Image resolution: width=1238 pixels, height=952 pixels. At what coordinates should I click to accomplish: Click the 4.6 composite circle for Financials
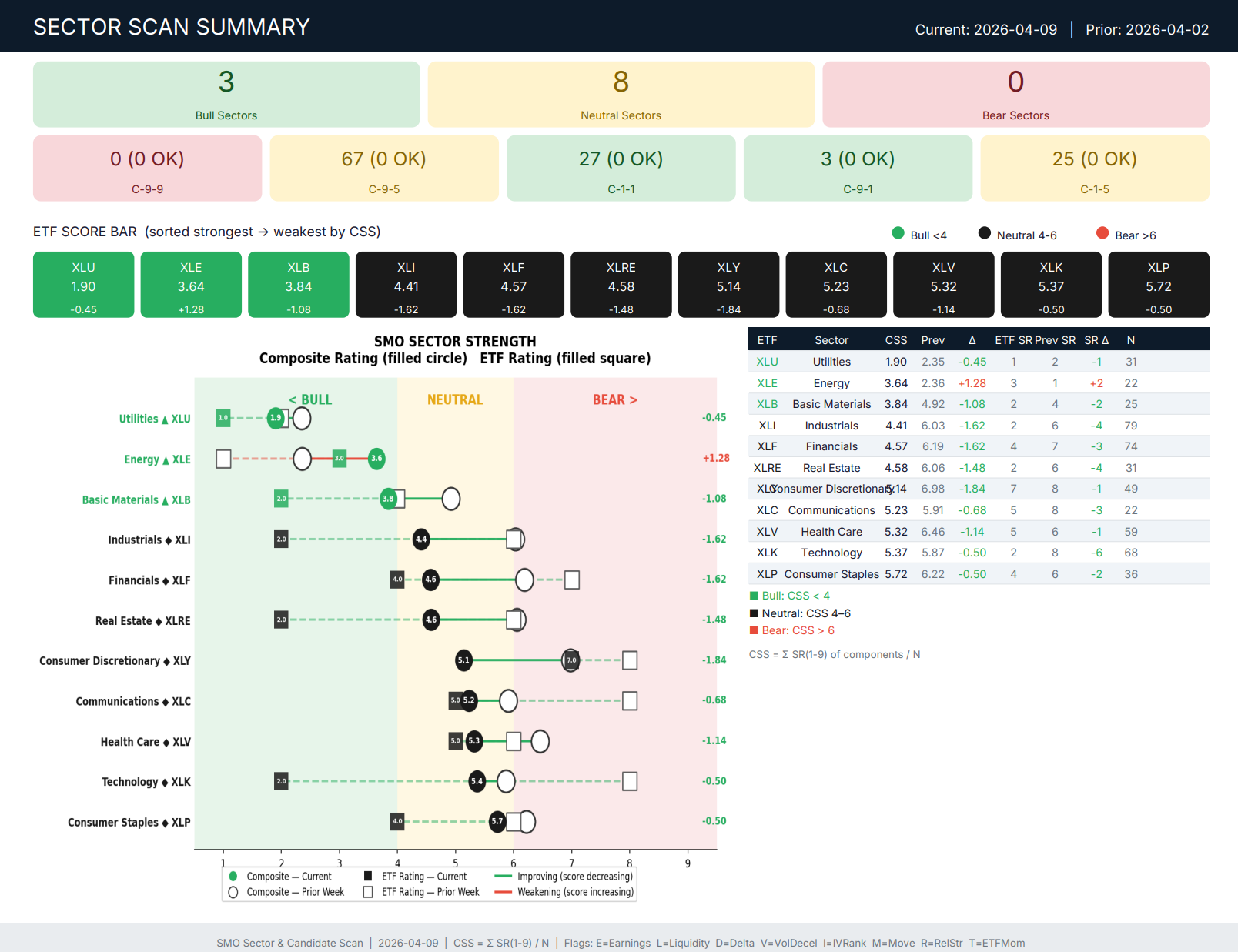click(x=431, y=580)
